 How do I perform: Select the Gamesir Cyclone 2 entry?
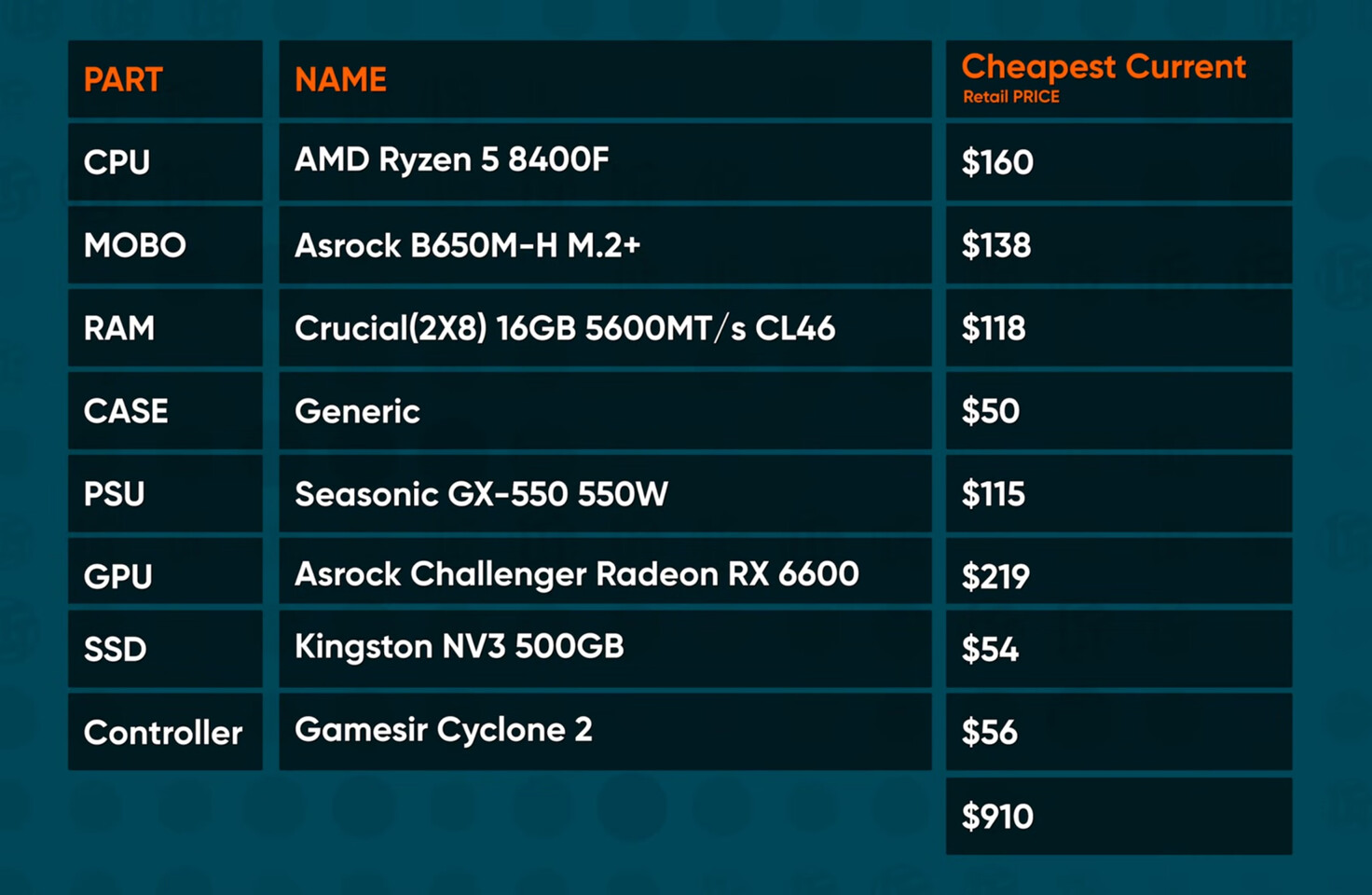tap(444, 730)
